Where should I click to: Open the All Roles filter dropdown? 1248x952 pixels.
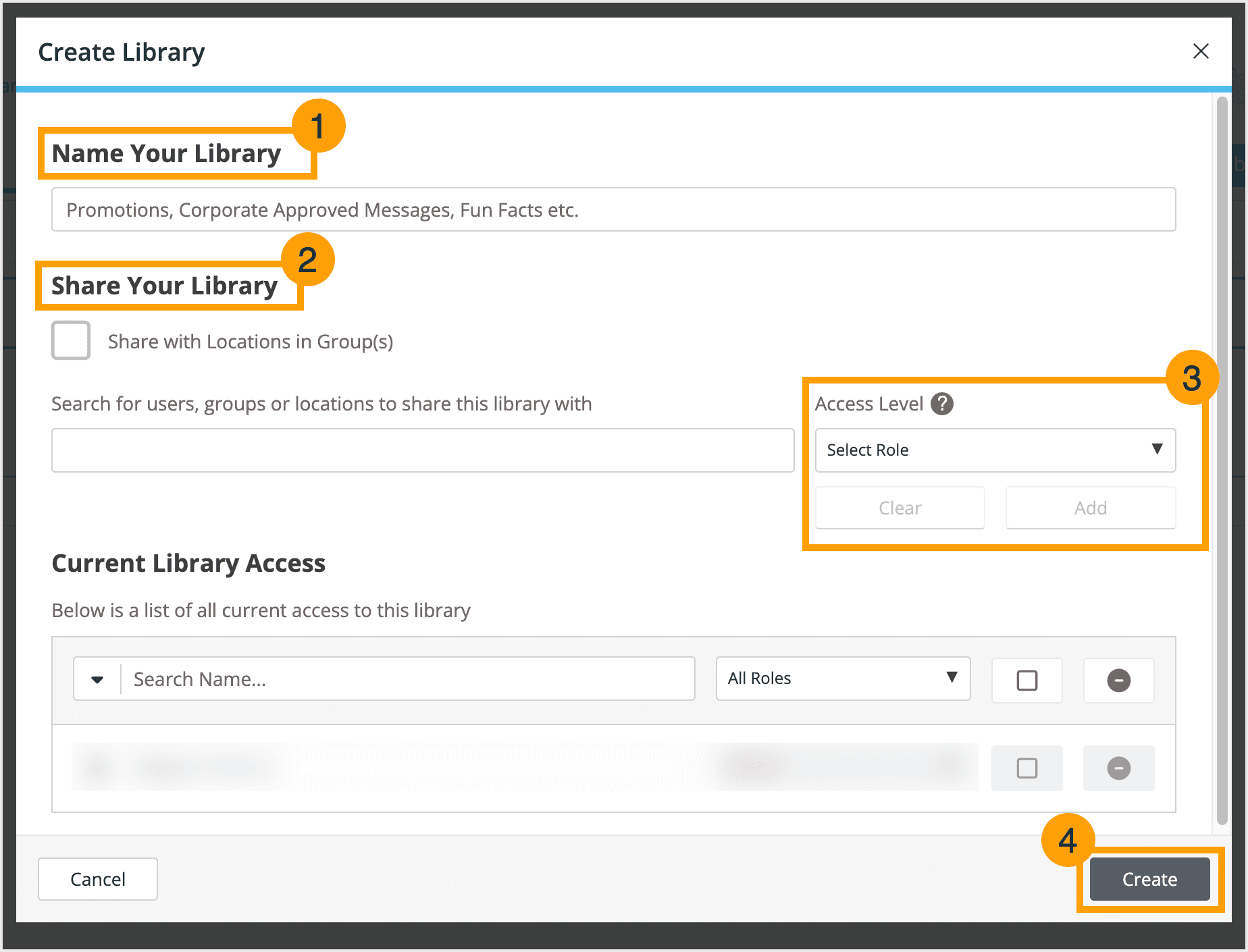tap(842, 679)
